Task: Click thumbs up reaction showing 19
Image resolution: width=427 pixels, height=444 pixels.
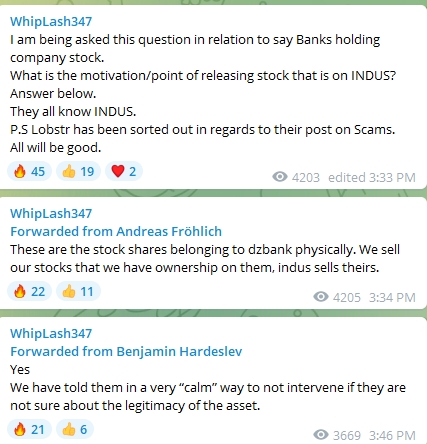Action: point(78,172)
